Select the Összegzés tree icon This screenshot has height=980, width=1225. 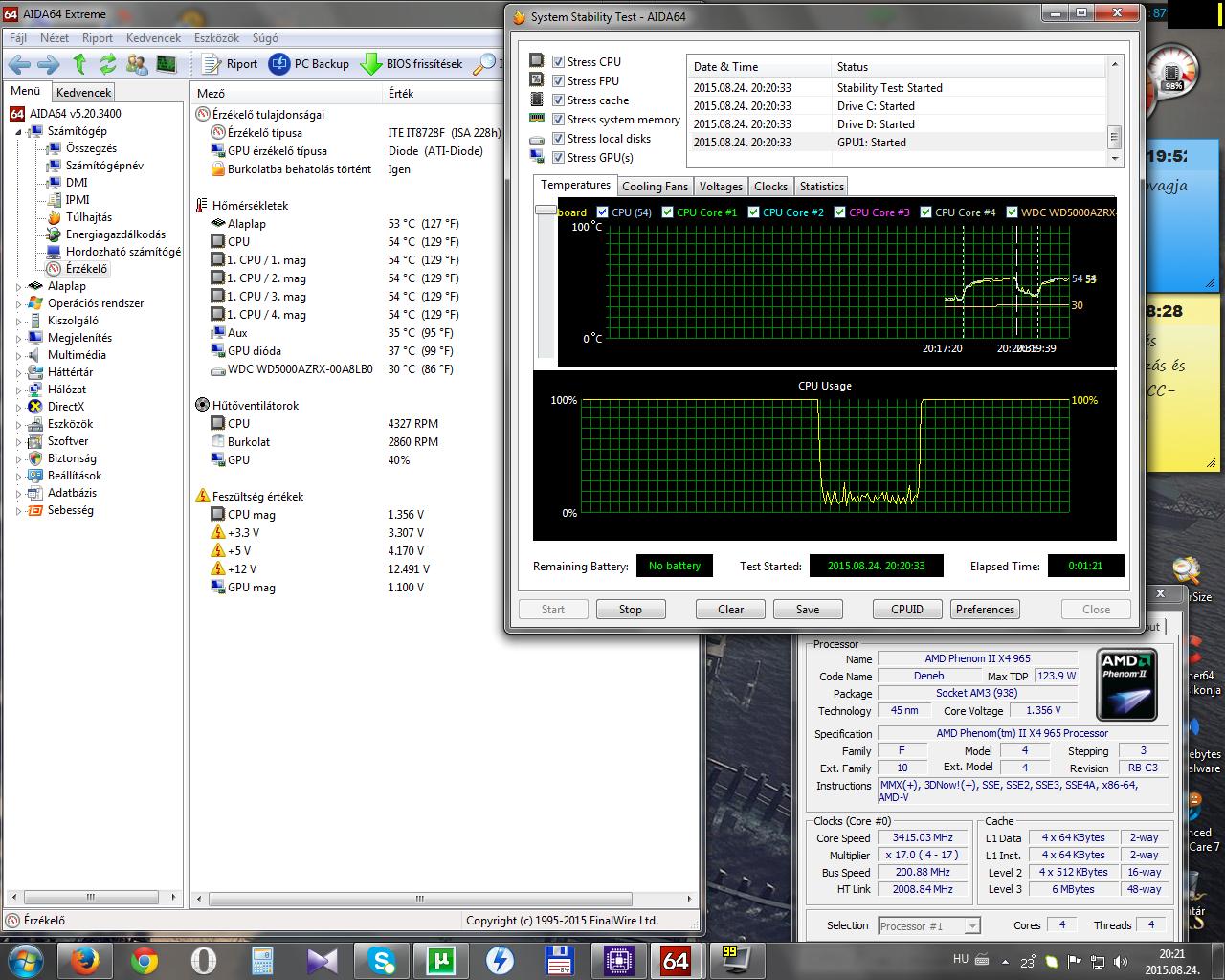[55, 148]
